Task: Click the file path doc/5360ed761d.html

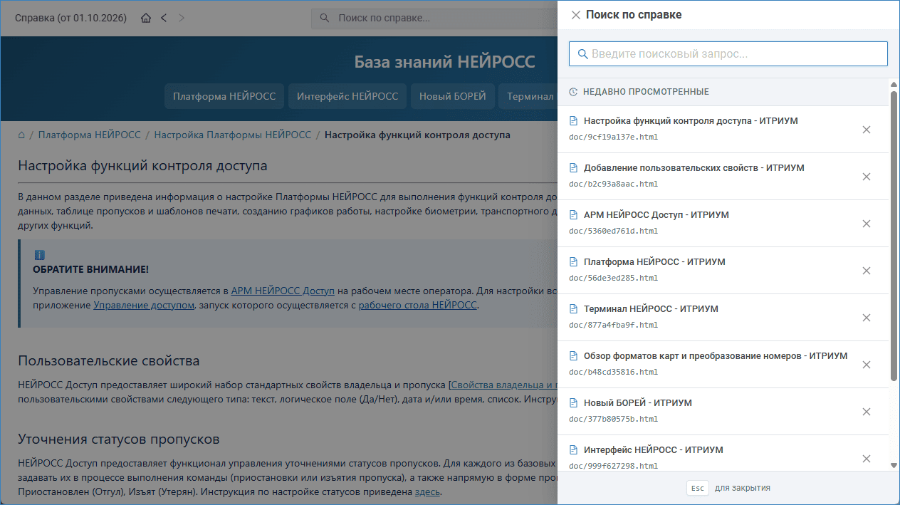Action: click(x=613, y=231)
